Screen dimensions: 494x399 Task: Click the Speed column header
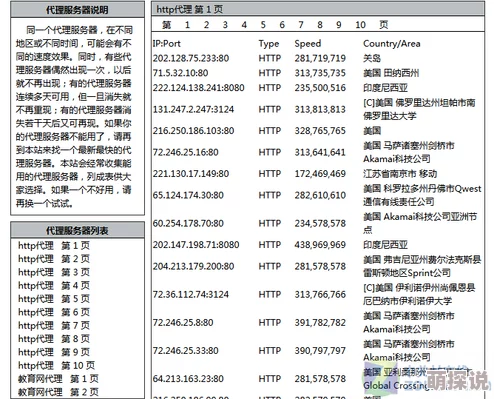308,44
